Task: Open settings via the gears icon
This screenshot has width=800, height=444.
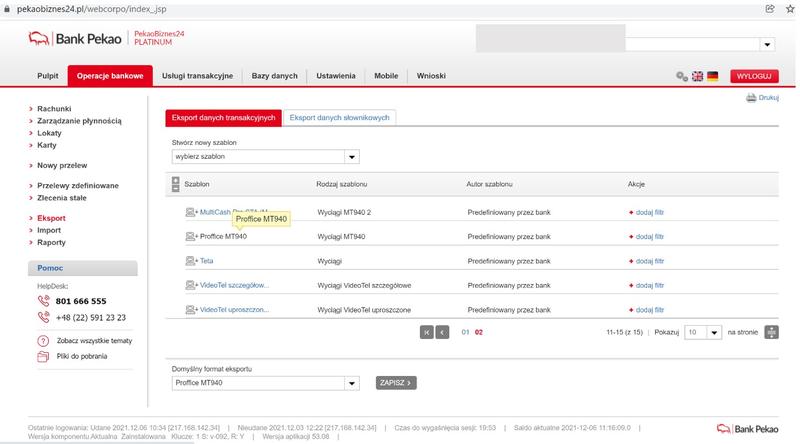Action: pos(682,76)
